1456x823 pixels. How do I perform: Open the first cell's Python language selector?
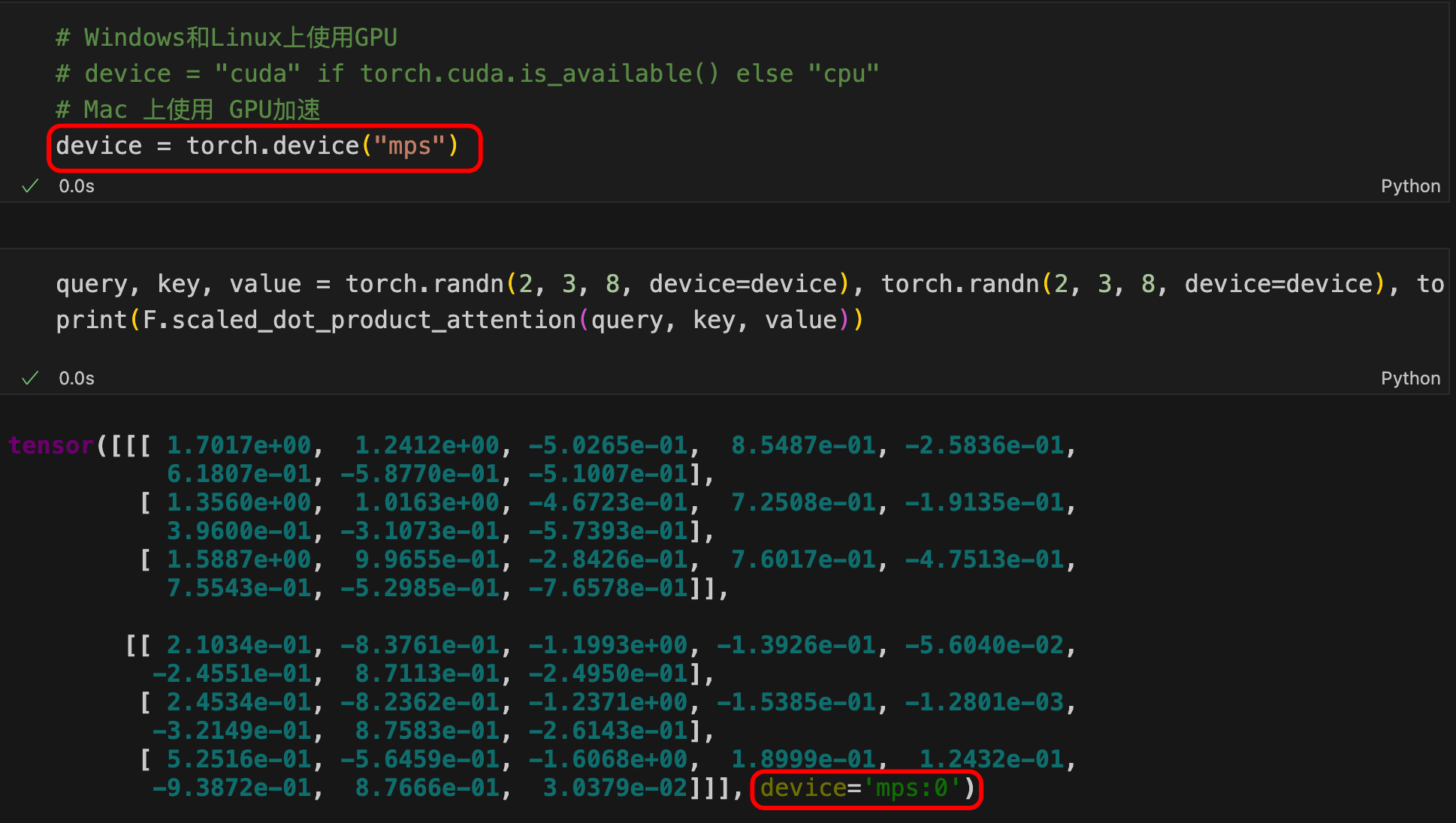pyautogui.click(x=1410, y=186)
